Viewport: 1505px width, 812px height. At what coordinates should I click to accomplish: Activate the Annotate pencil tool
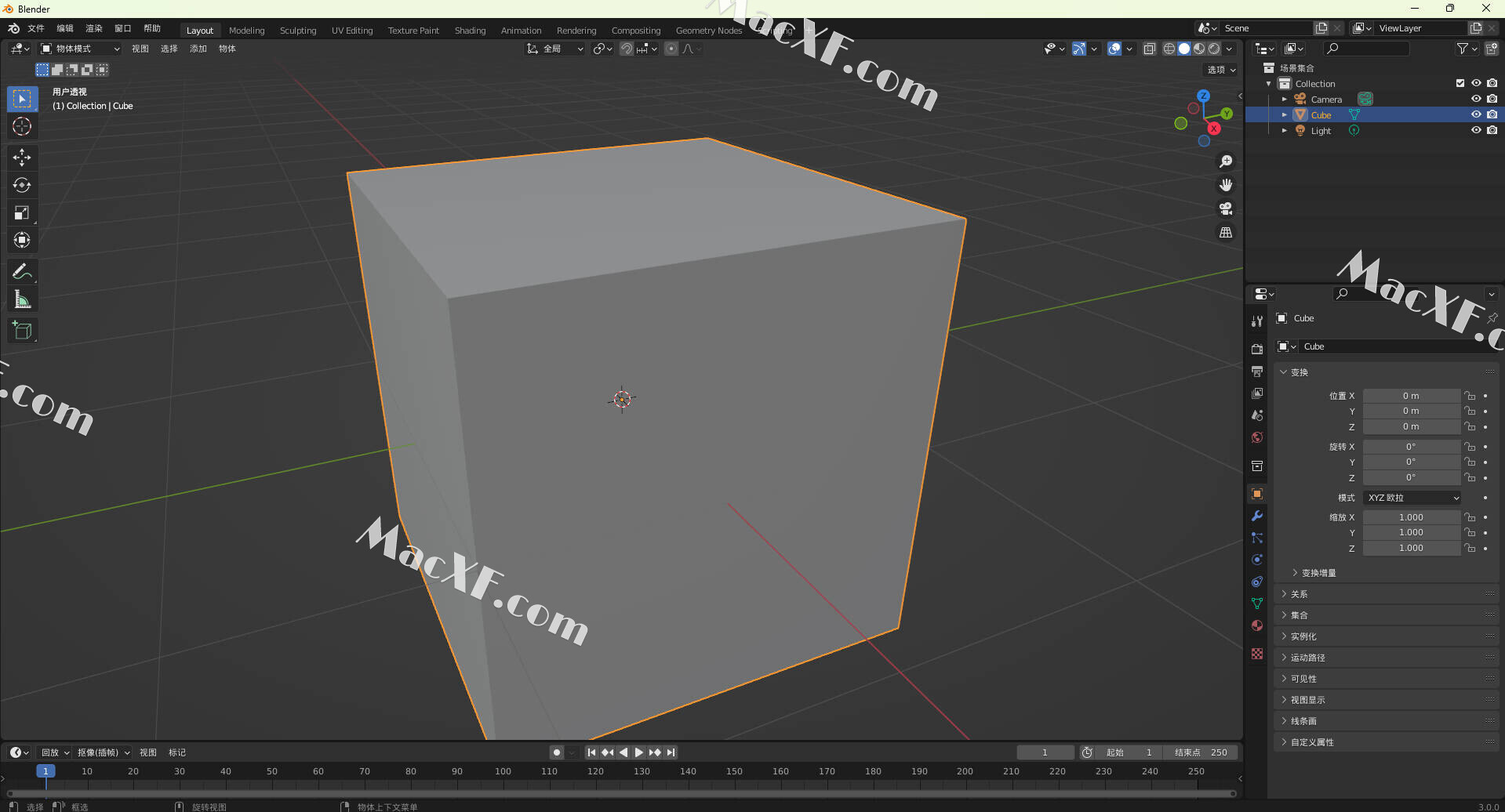click(x=22, y=272)
